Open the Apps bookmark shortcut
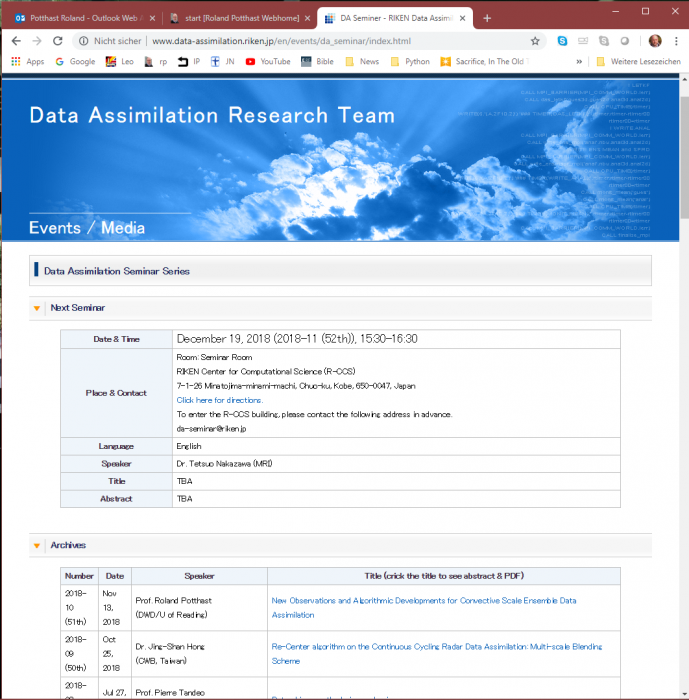Viewport: 689px width, 700px height. pos(27,61)
